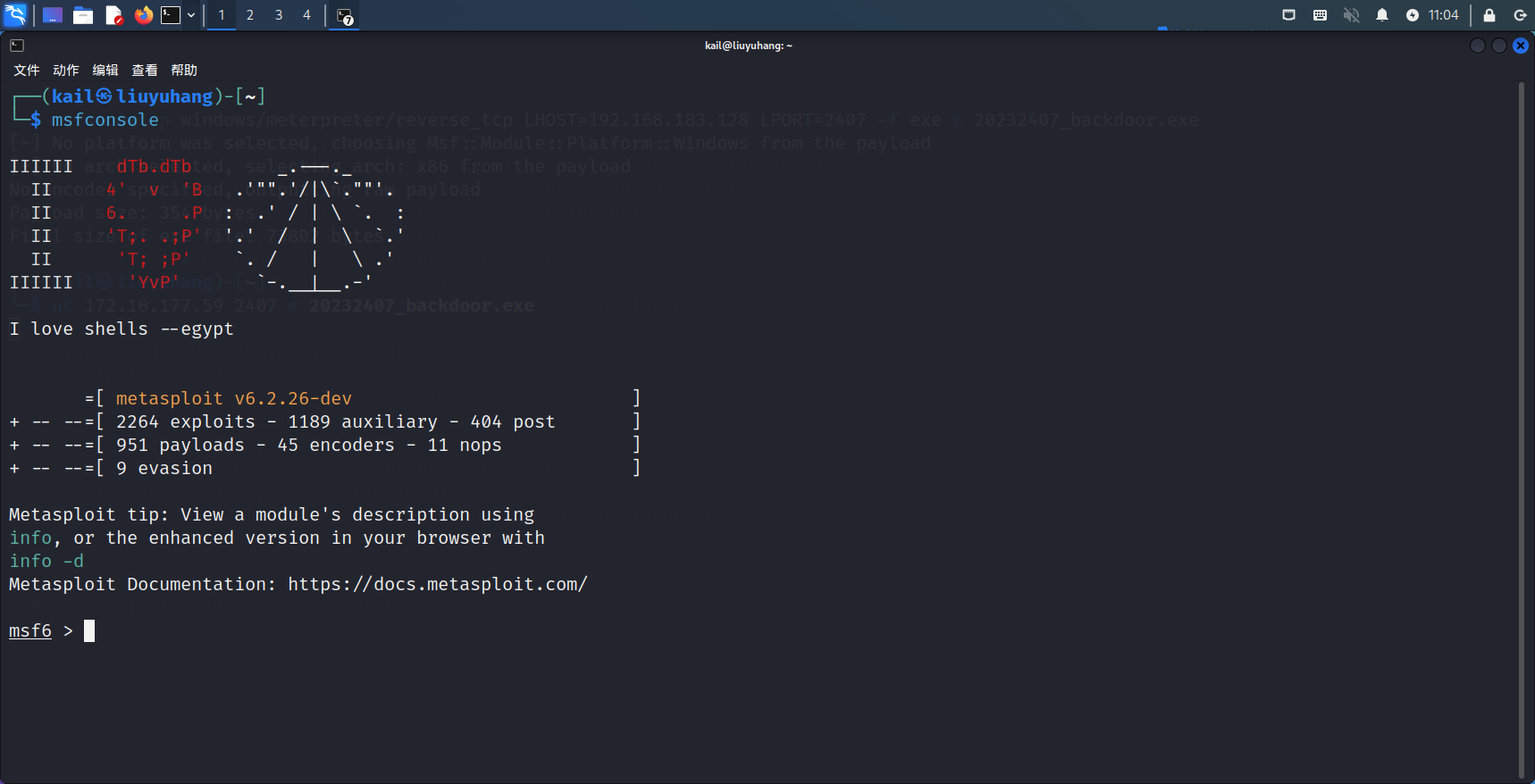Click the docs.metasploit.com URL
The width and height of the screenshot is (1535, 784).
tap(438, 584)
